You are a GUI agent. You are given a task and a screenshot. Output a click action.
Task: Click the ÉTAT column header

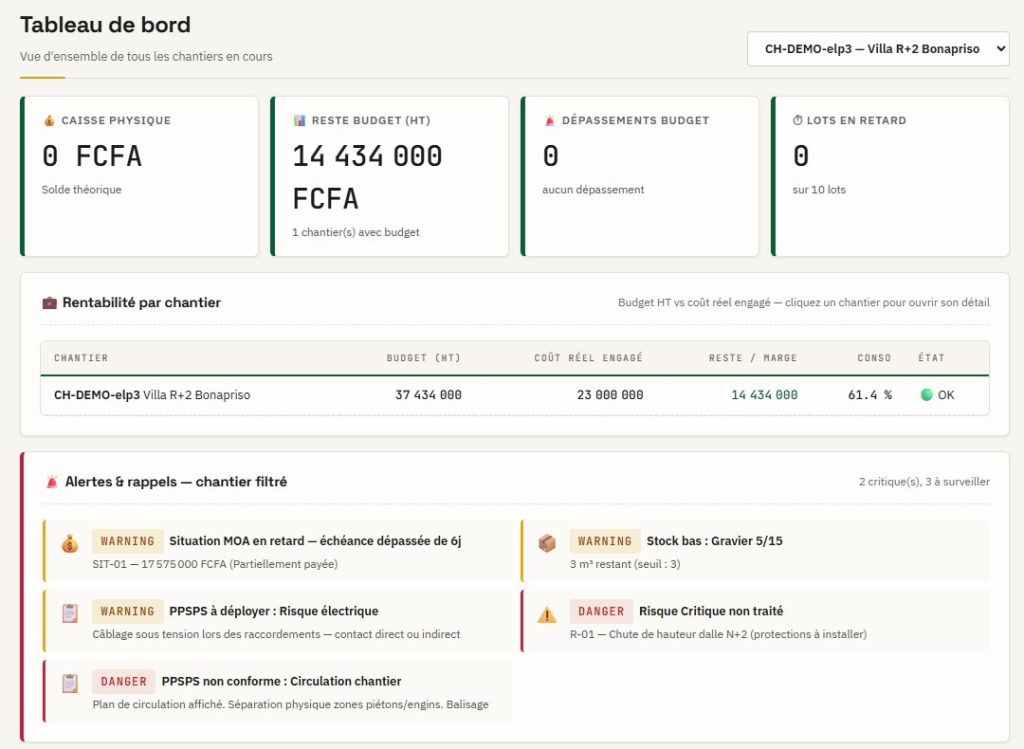click(931, 358)
